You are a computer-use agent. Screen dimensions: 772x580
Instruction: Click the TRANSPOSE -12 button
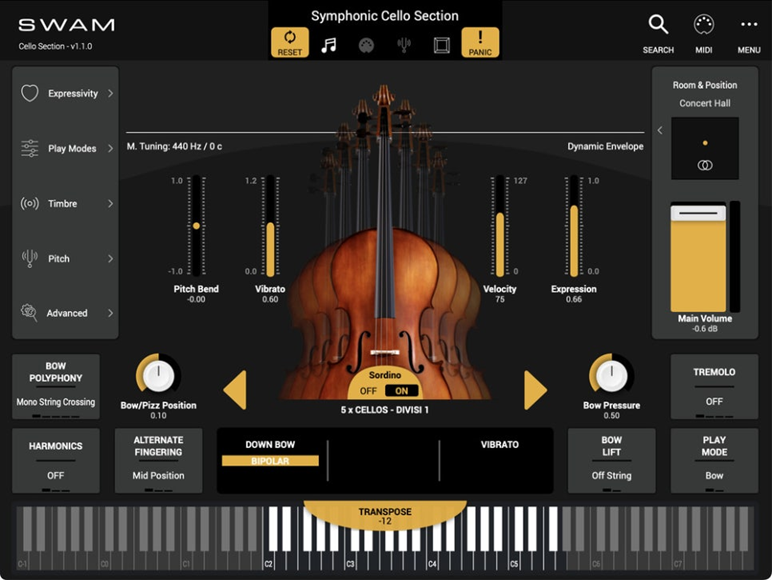[385, 516]
